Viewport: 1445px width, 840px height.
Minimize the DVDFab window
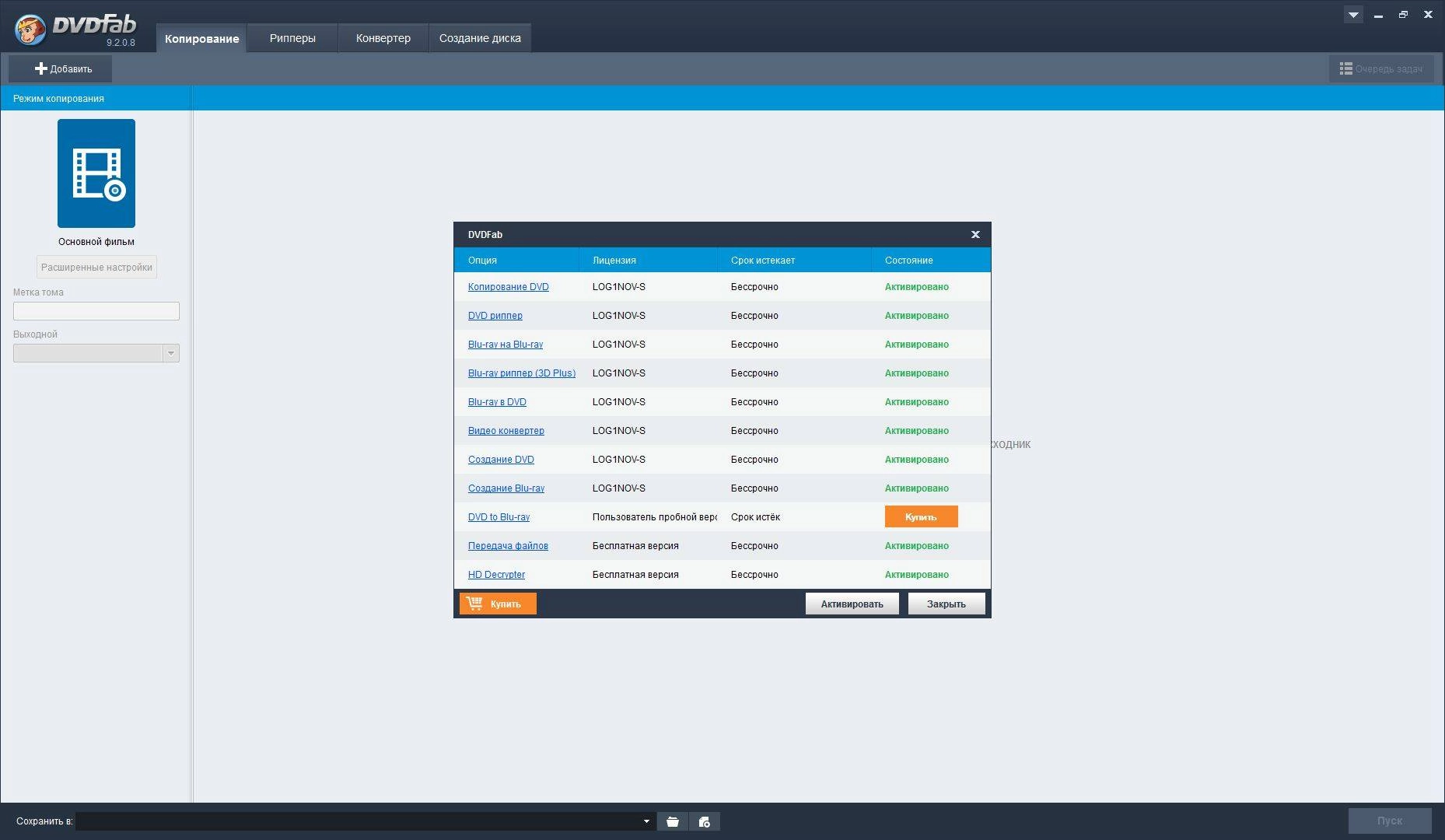tap(1378, 15)
